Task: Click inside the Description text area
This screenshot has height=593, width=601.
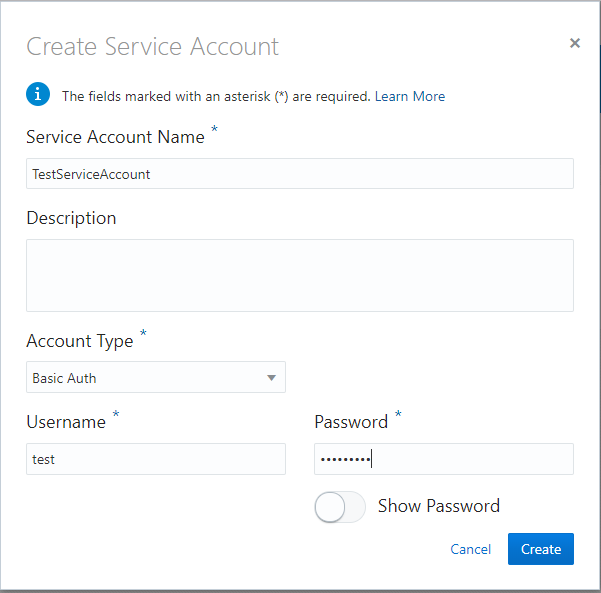Action: (x=300, y=275)
